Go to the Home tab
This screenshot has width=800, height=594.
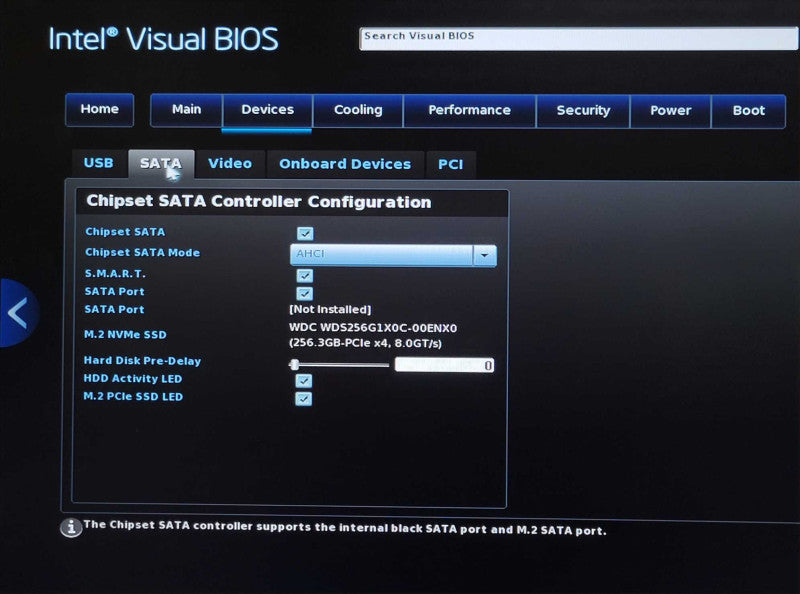coord(99,109)
